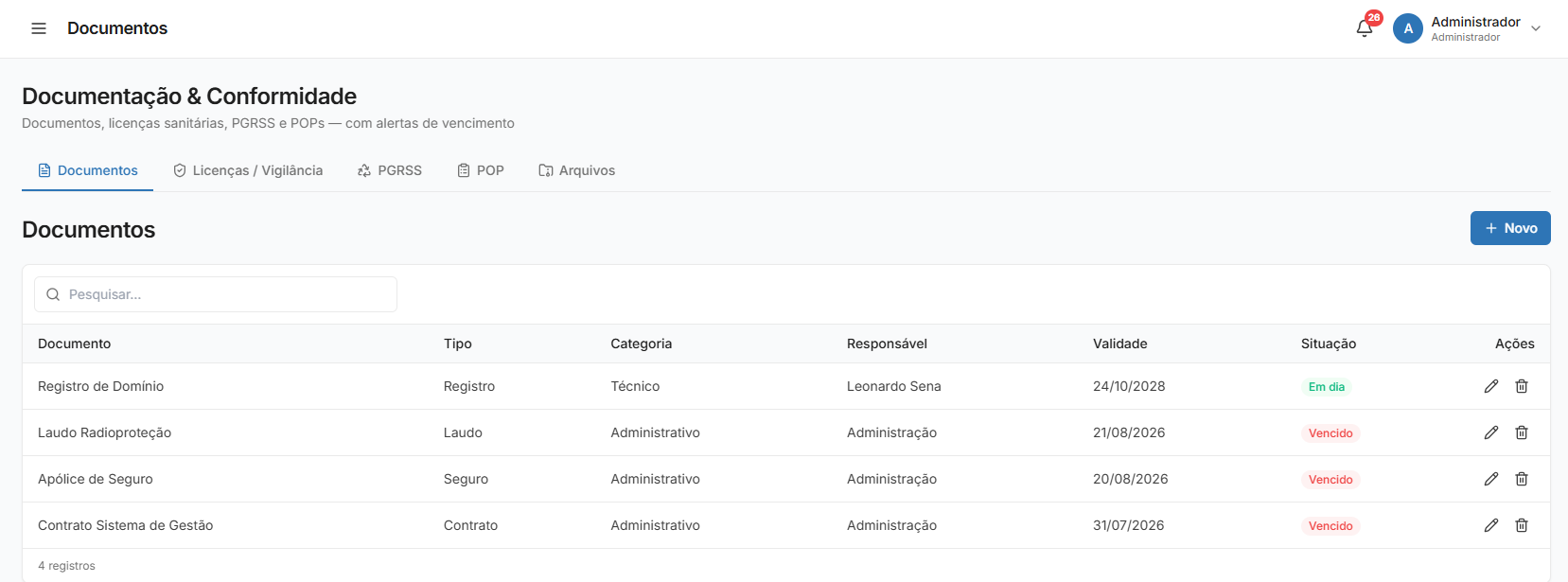Screen dimensions: 1568x582
Task: Delete Contrato Sistema de Gestão trash icon
Action: [1522, 525]
